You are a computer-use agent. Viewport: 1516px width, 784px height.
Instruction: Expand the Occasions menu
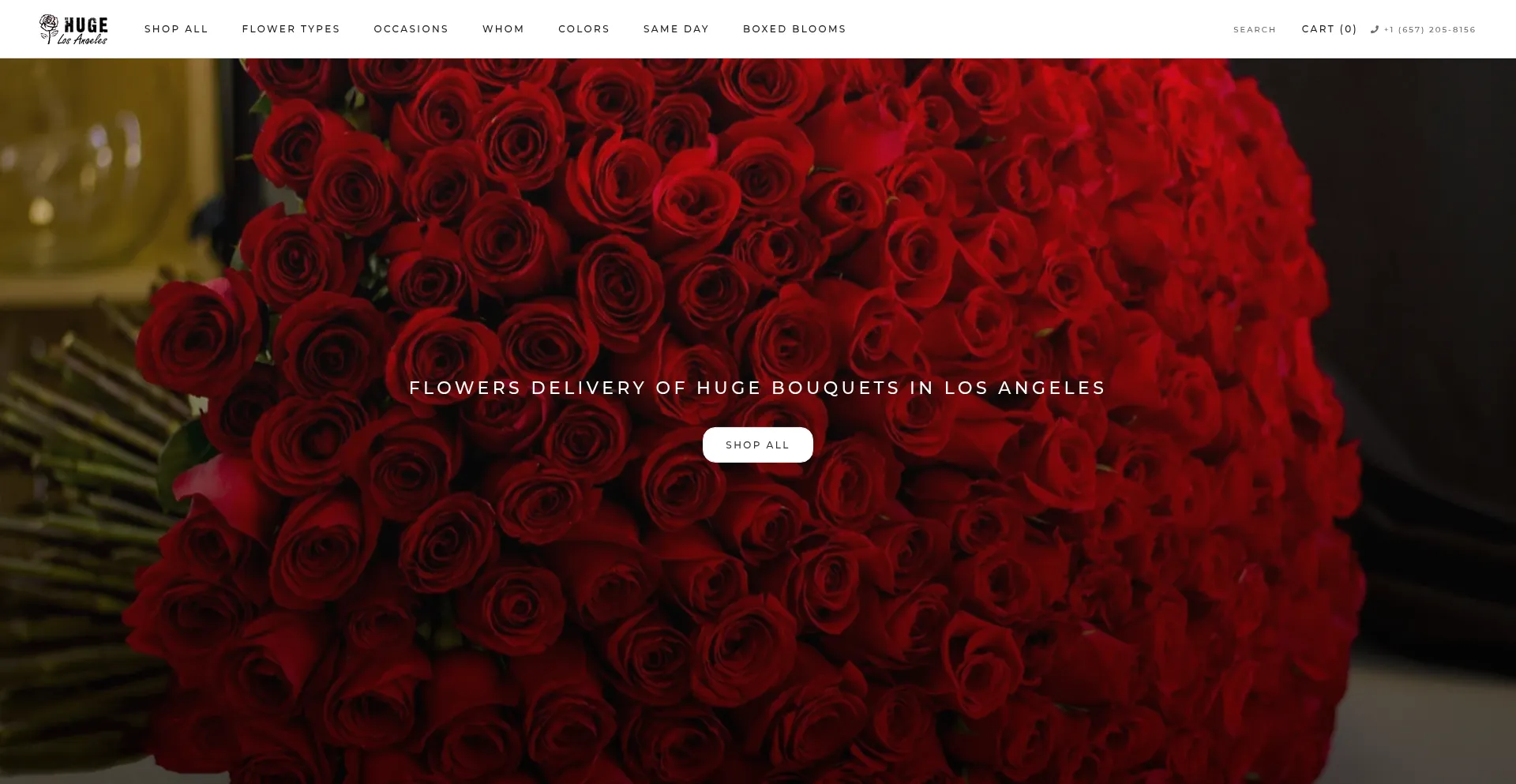(x=411, y=29)
